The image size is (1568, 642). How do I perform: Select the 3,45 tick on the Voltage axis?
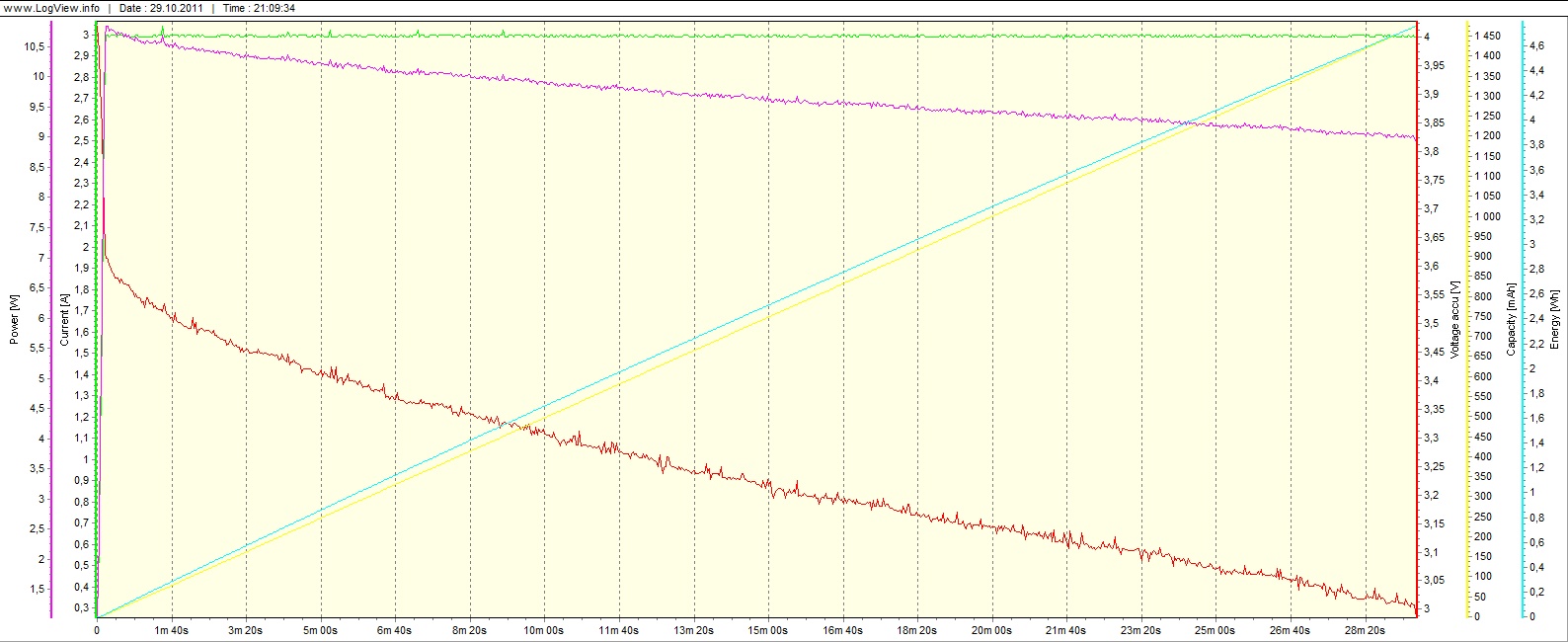tap(1433, 352)
